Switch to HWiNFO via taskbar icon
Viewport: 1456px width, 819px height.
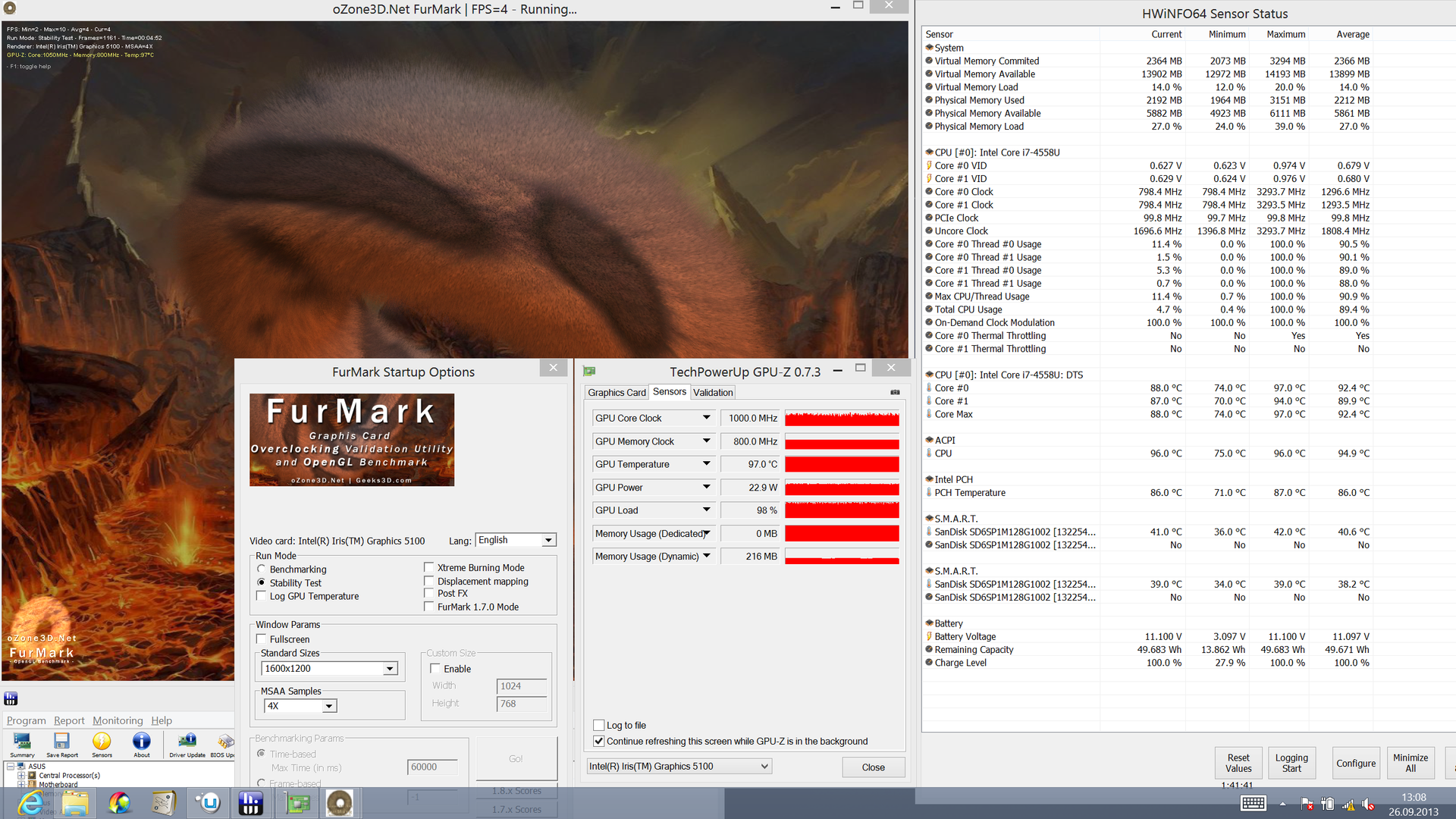click(250, 802)
